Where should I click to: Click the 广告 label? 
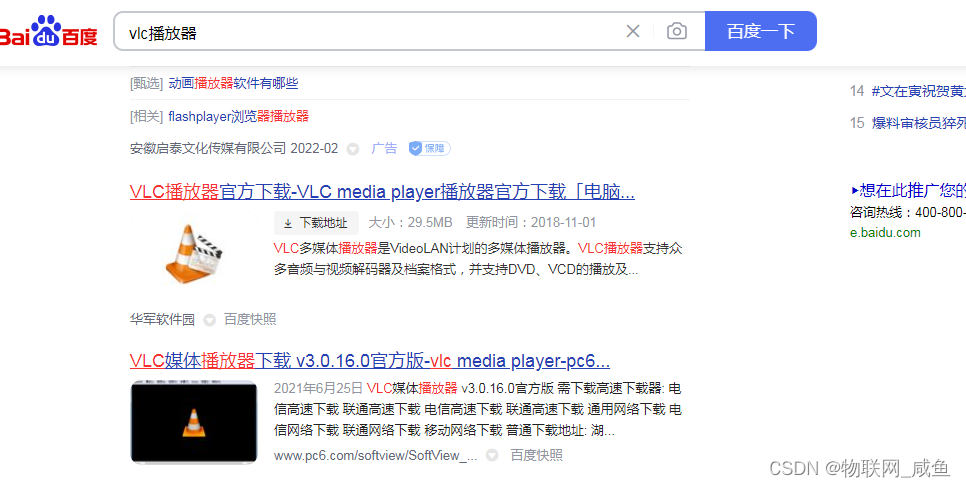pos(384,149)
